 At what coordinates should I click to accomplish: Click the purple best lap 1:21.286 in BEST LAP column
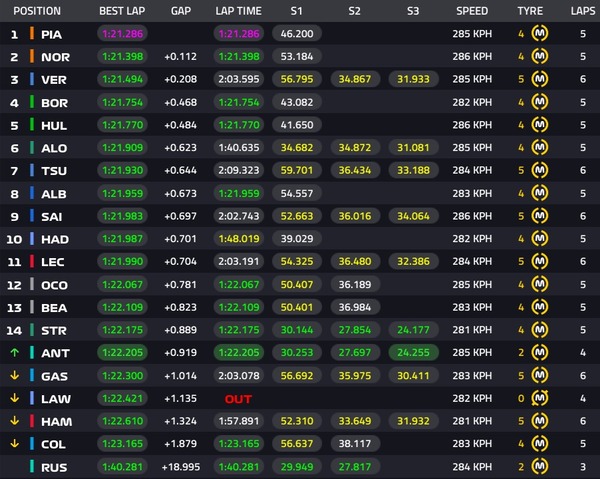(122, 34)
